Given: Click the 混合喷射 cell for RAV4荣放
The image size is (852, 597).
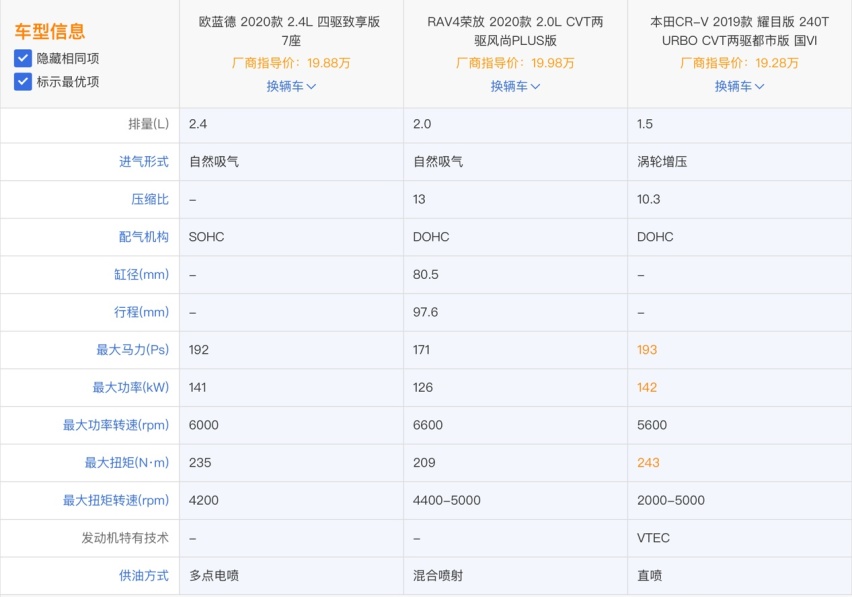Looking at the screenshot, I should [x=438, y=576].
